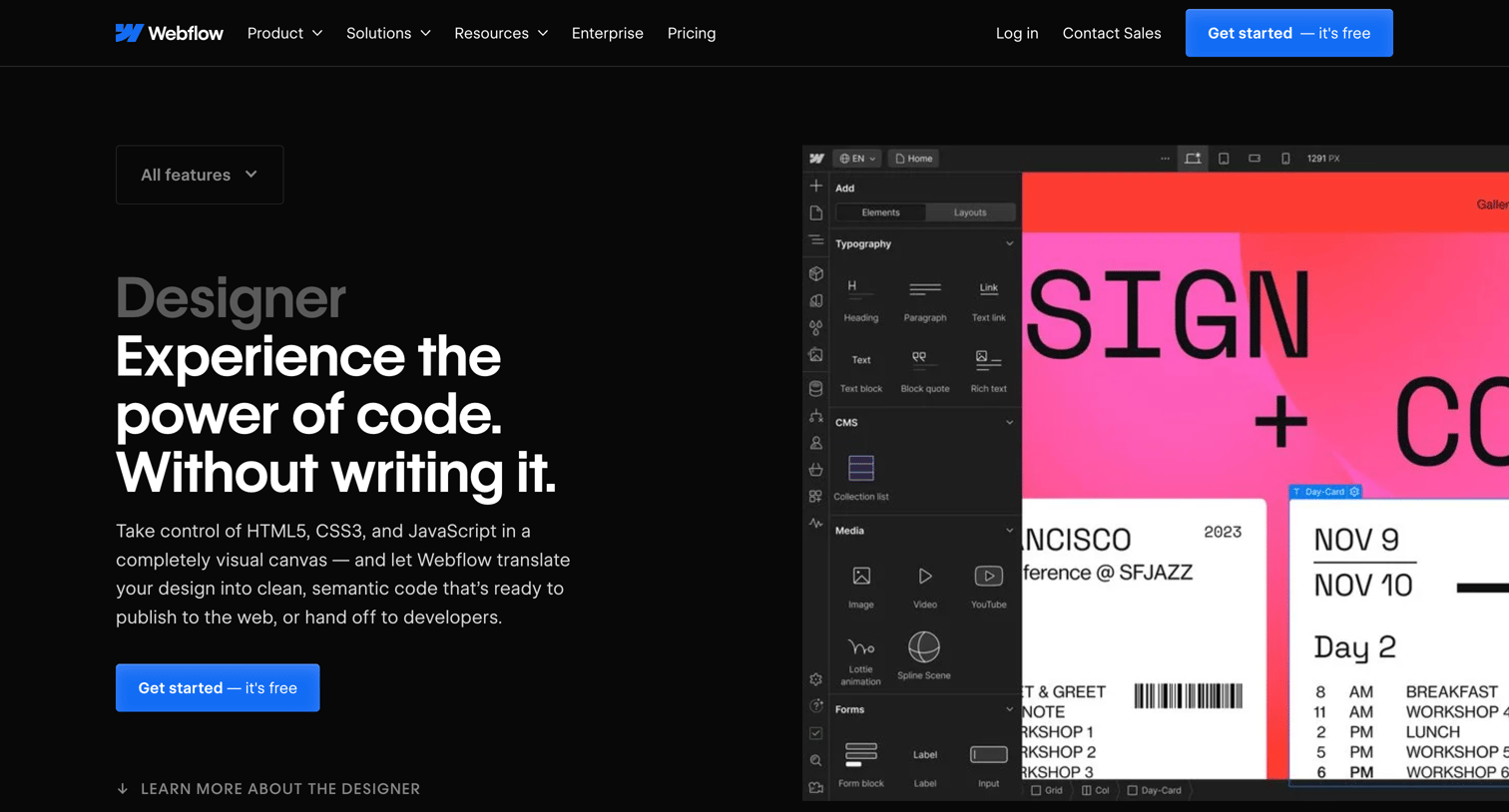
Task: Add a form Input element
Action: 988,765
